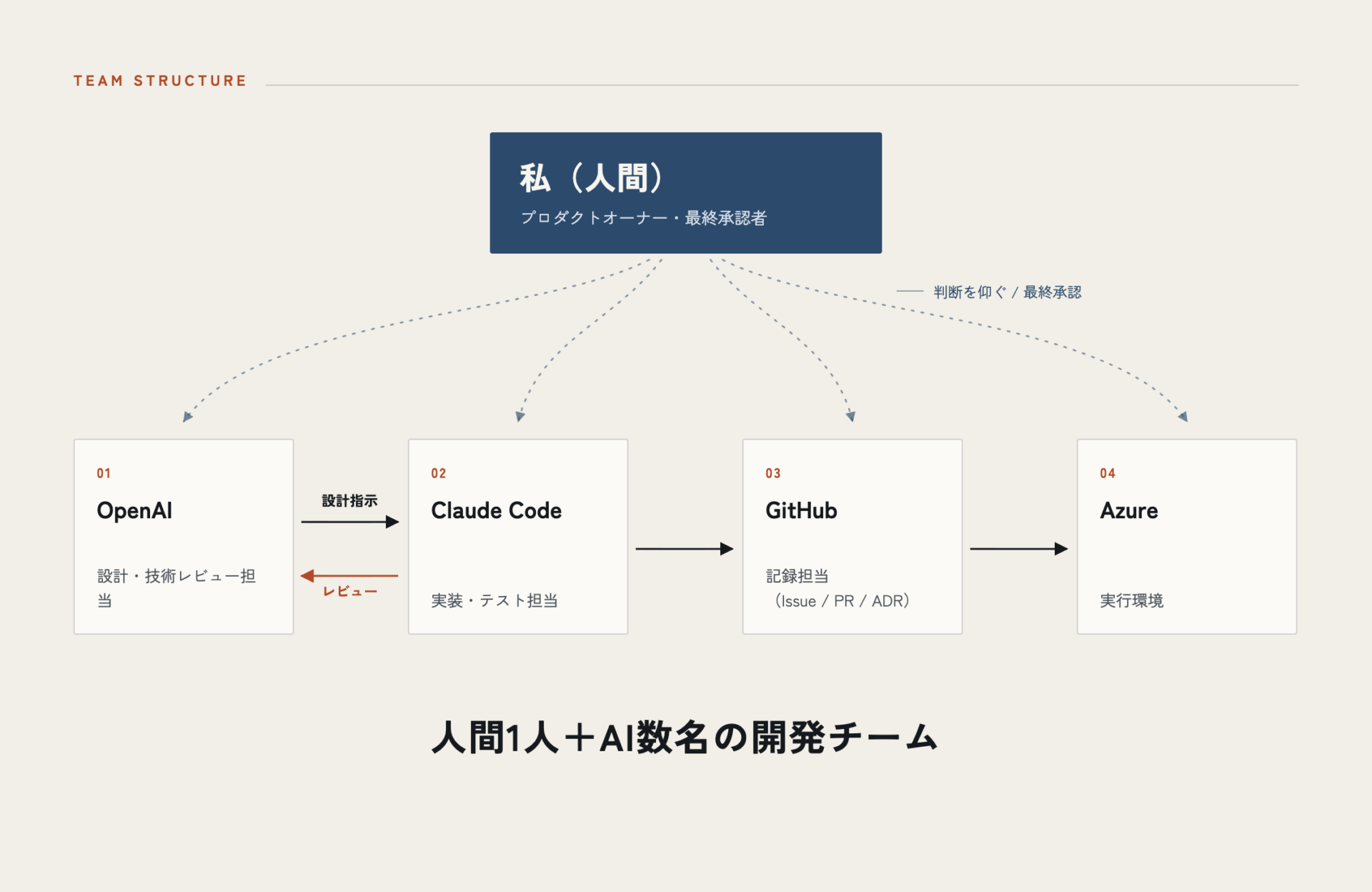Screen dimensions: 1372x892
Task: Click the red レビュー arrow label
Action: 349,591
